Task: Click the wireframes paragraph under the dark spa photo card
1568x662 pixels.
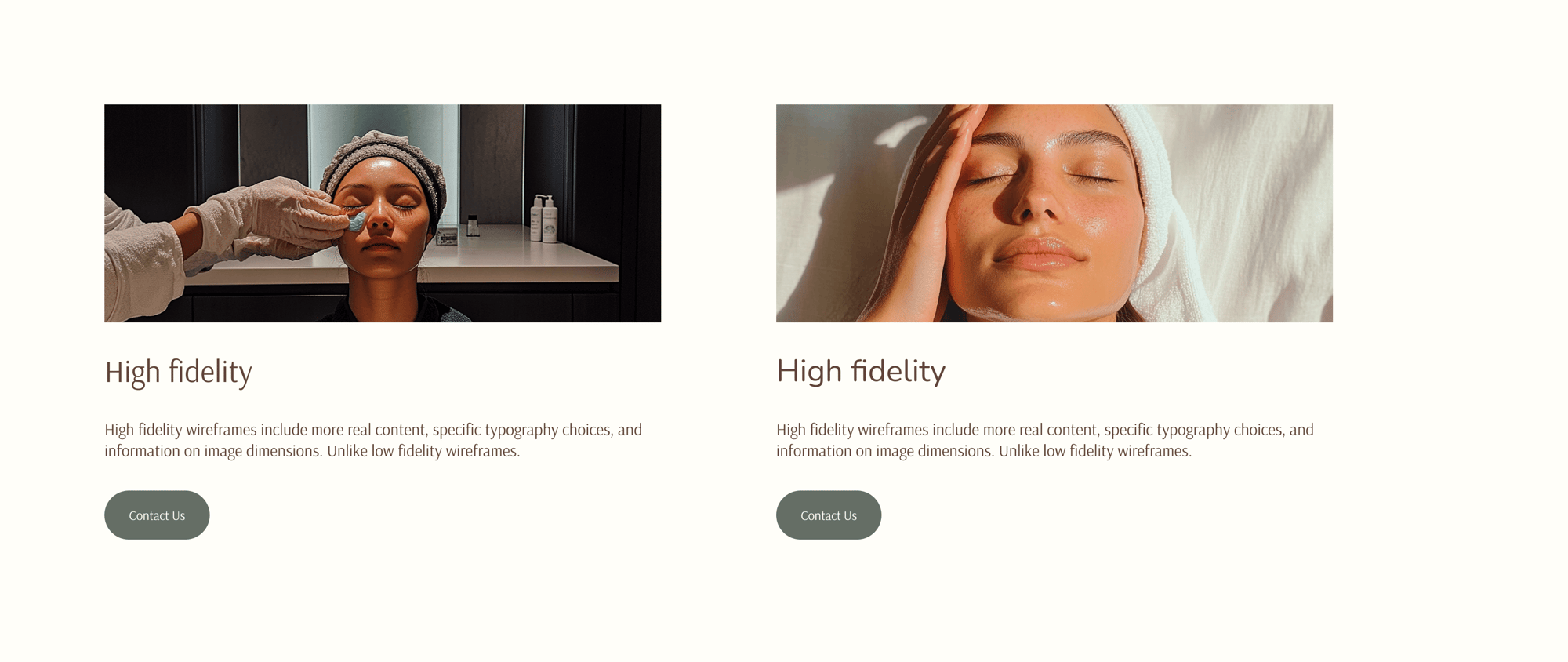Action: 373,440
